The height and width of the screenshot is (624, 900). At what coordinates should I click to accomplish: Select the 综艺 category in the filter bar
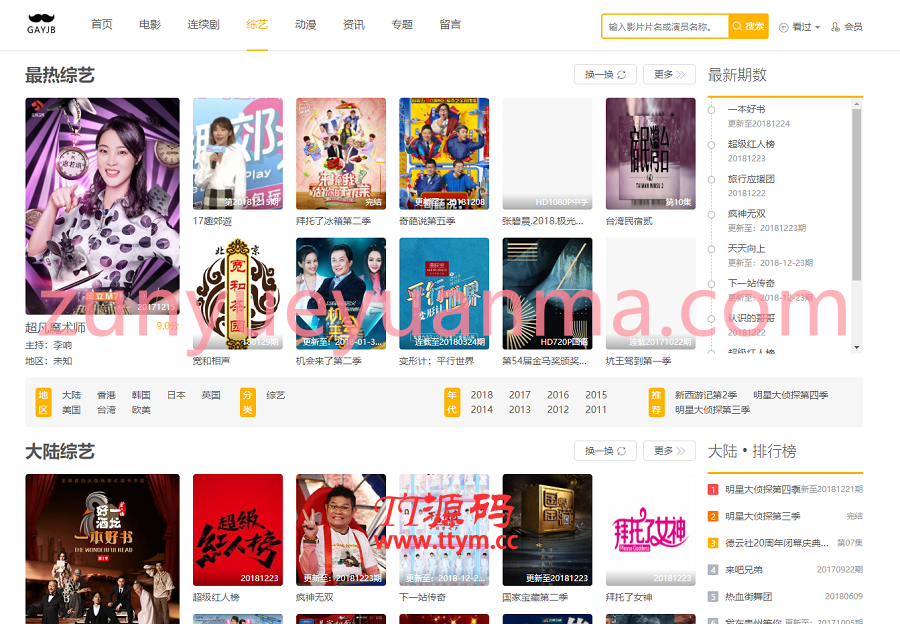[x=276, y=395]
